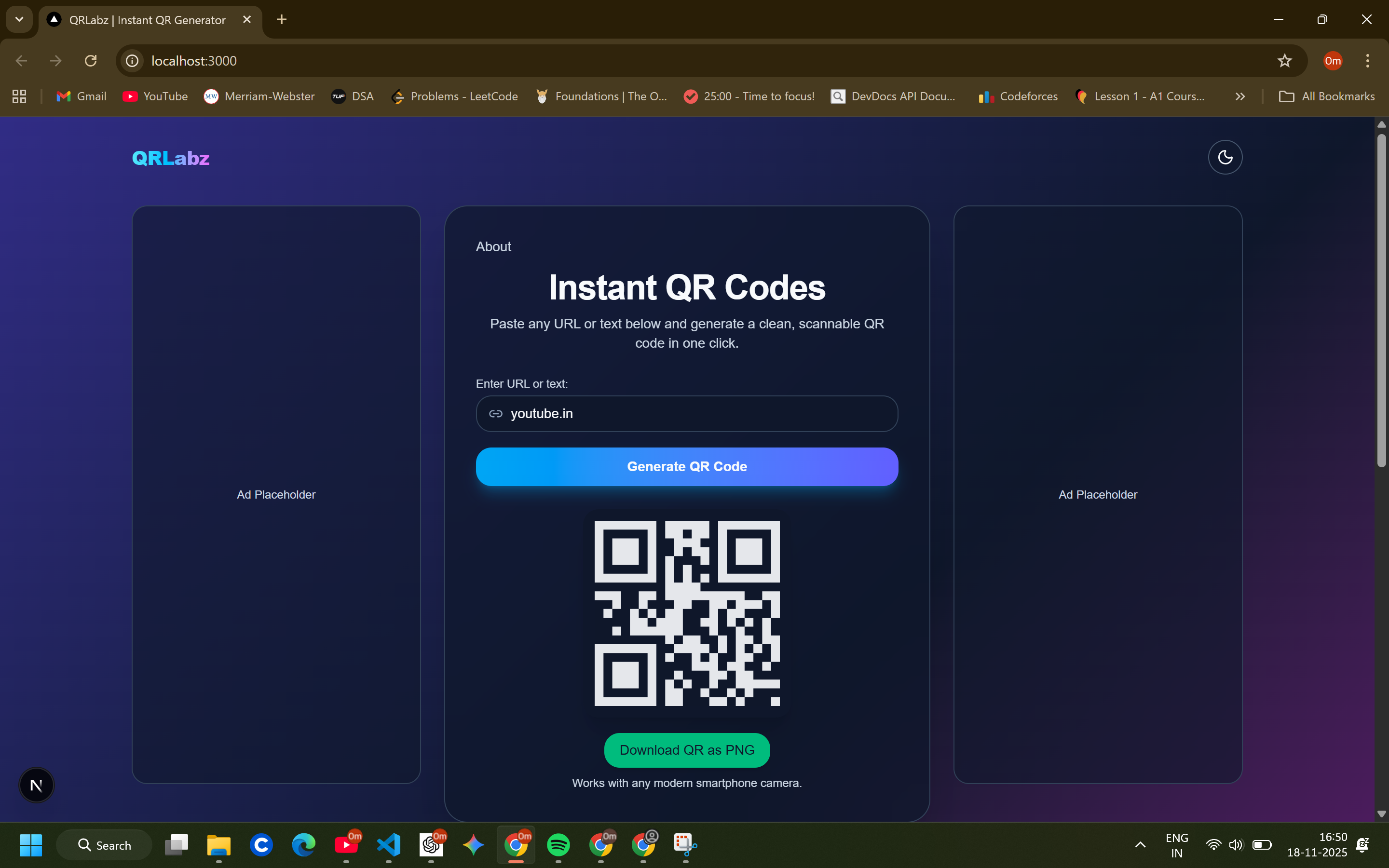
Task: Click the scrollbar up arrow
Action: 1381,124
